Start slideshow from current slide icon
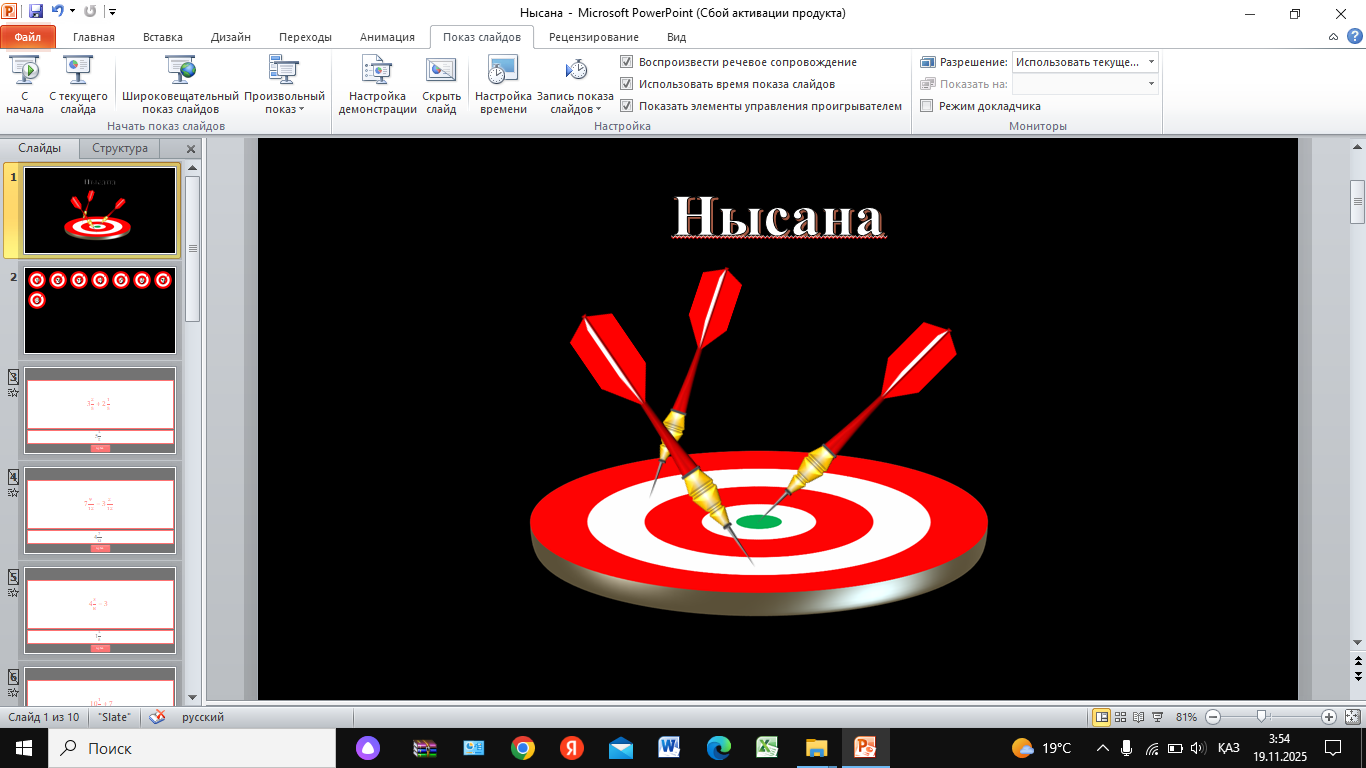Viewport: 1366px width, 768px height. tap(78, 71)
